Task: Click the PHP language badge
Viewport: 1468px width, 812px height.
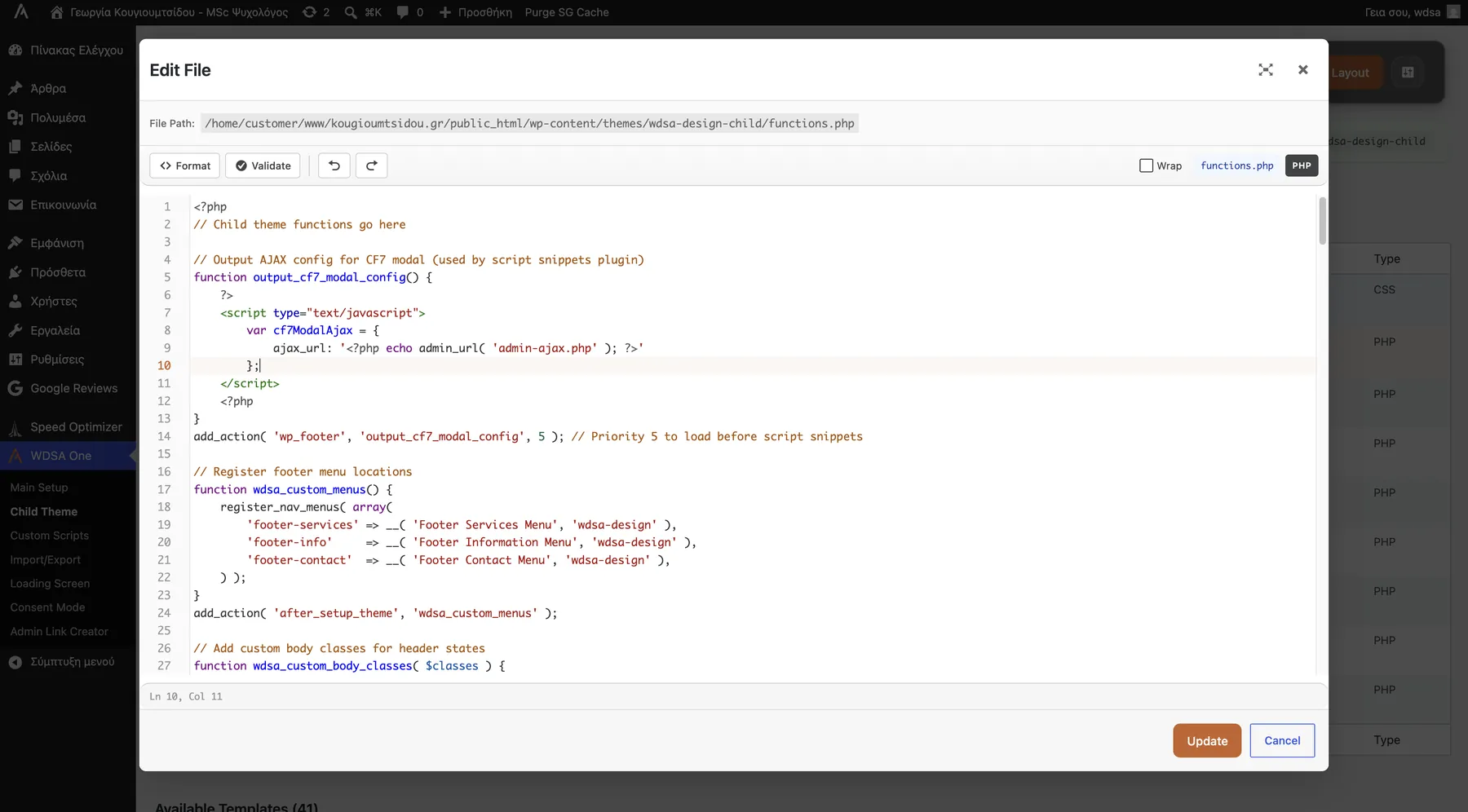Action: pos(1302,165)
